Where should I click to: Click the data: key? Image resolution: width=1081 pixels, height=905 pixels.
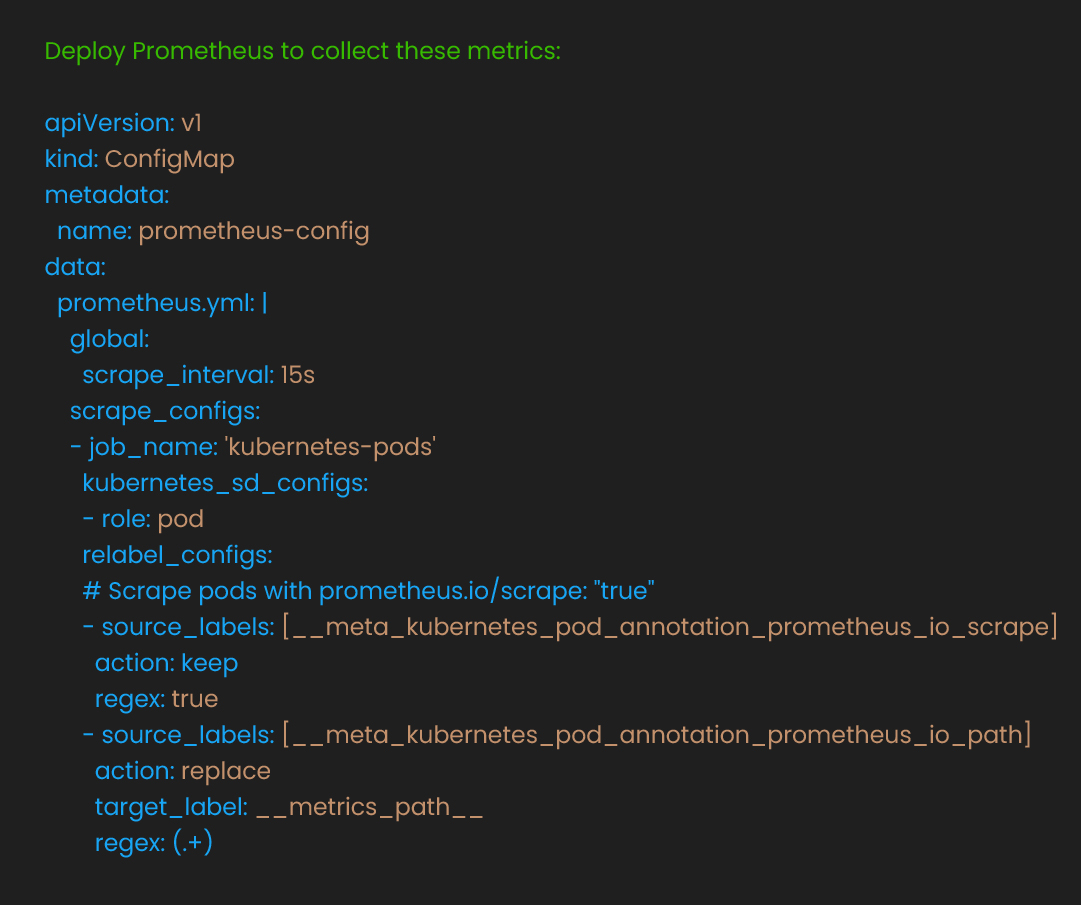pyautogui.click(x=75, y=267)
